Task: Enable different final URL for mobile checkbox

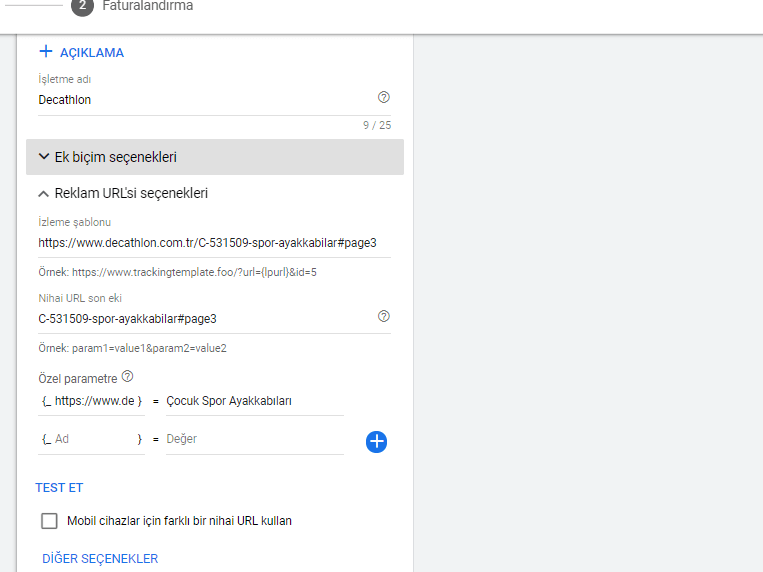Action: (x=49, y=521)
